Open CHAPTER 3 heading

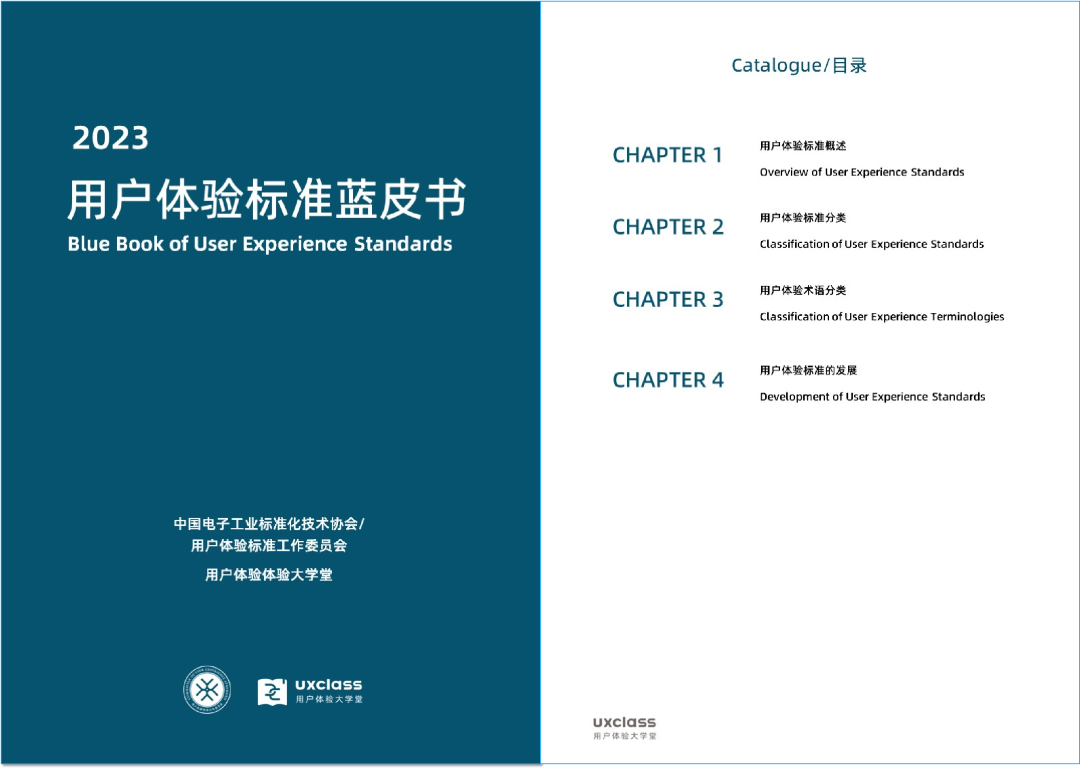click(x=668, y=299)
